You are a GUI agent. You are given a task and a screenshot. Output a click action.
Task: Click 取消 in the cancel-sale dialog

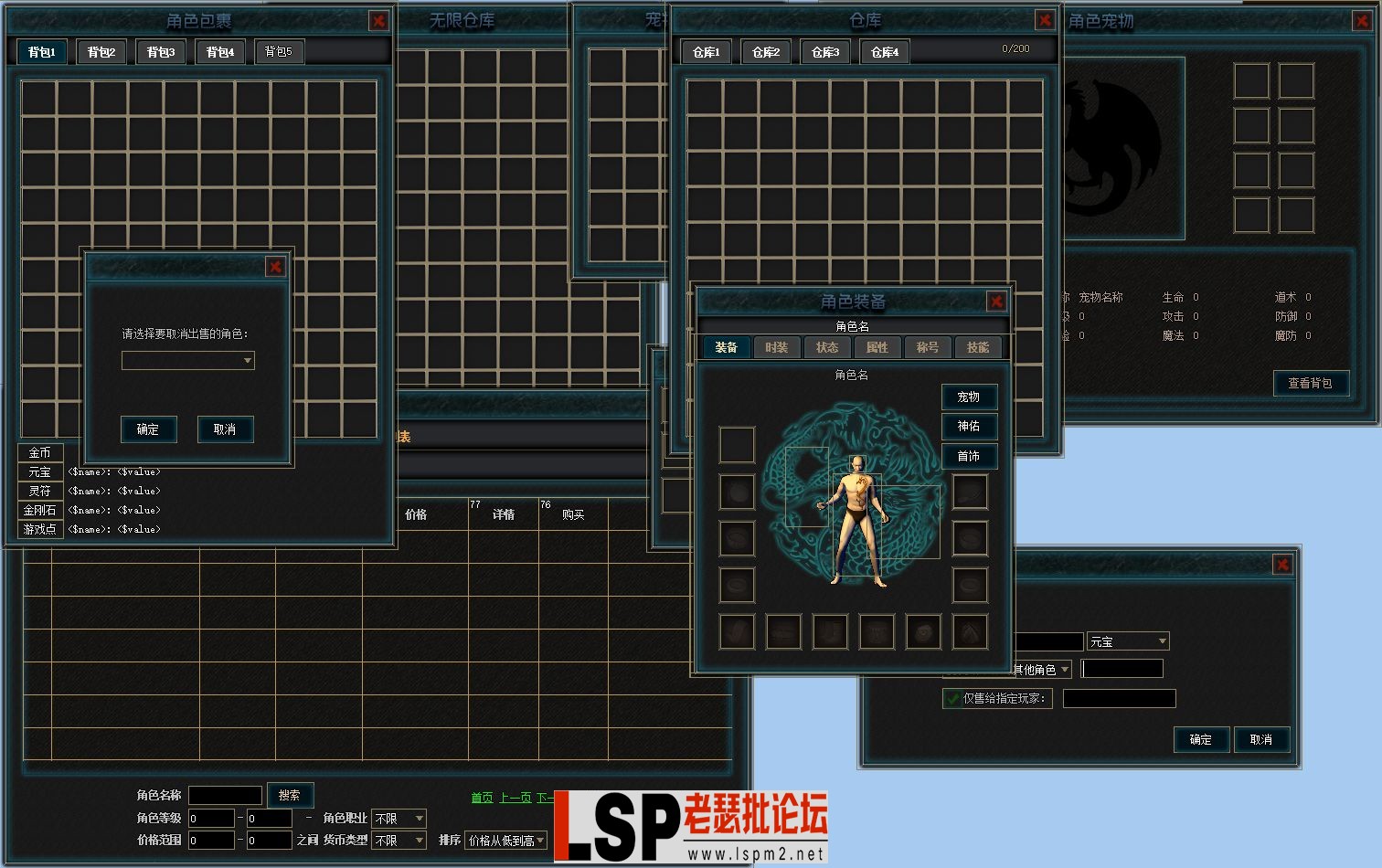pos(226,429)
